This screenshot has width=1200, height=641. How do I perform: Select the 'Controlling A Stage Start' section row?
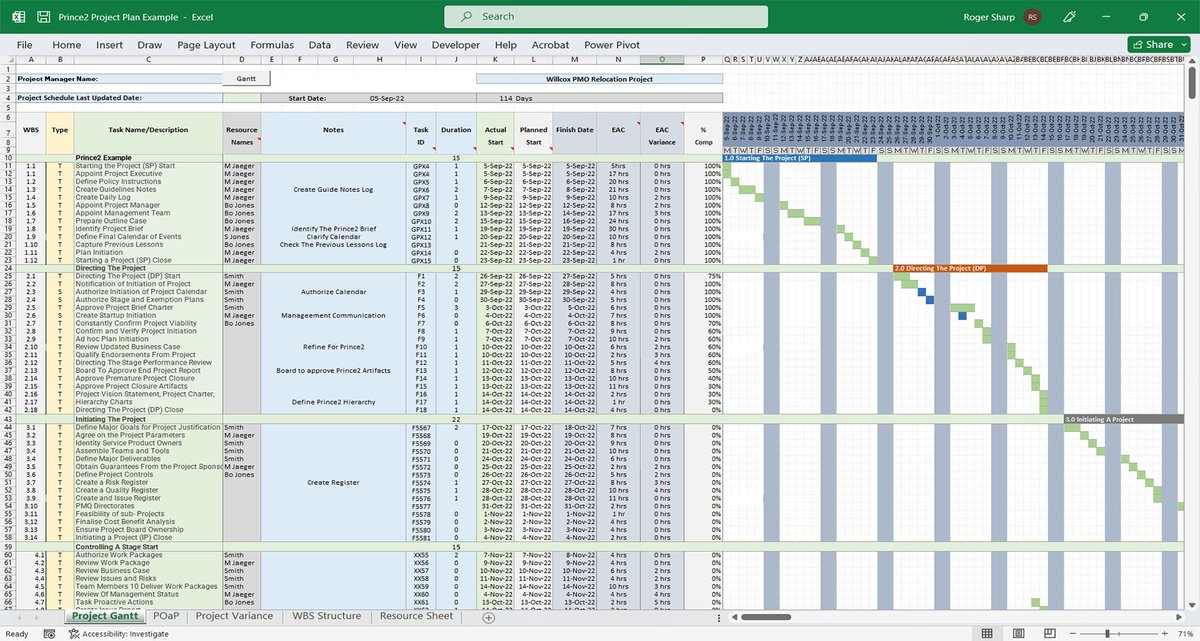[368, 546]
